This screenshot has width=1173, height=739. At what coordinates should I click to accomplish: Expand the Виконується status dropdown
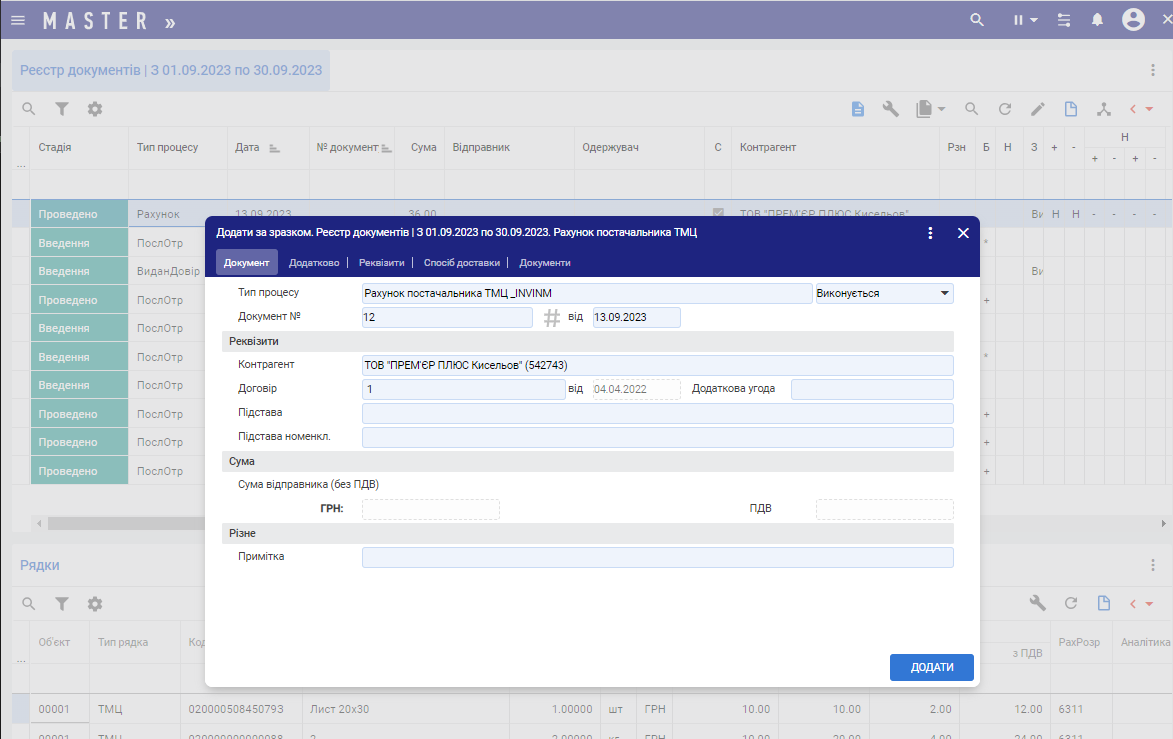(943, 294)
